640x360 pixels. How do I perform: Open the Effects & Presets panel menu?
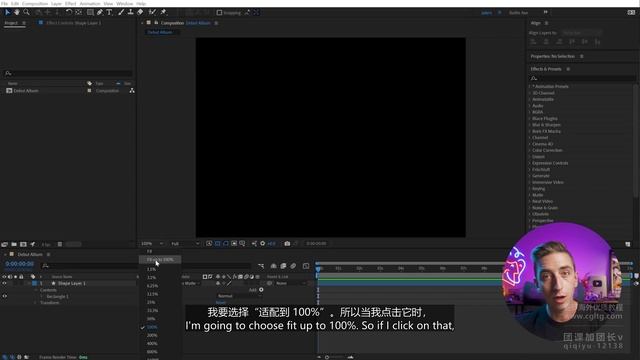pos(568,69)
